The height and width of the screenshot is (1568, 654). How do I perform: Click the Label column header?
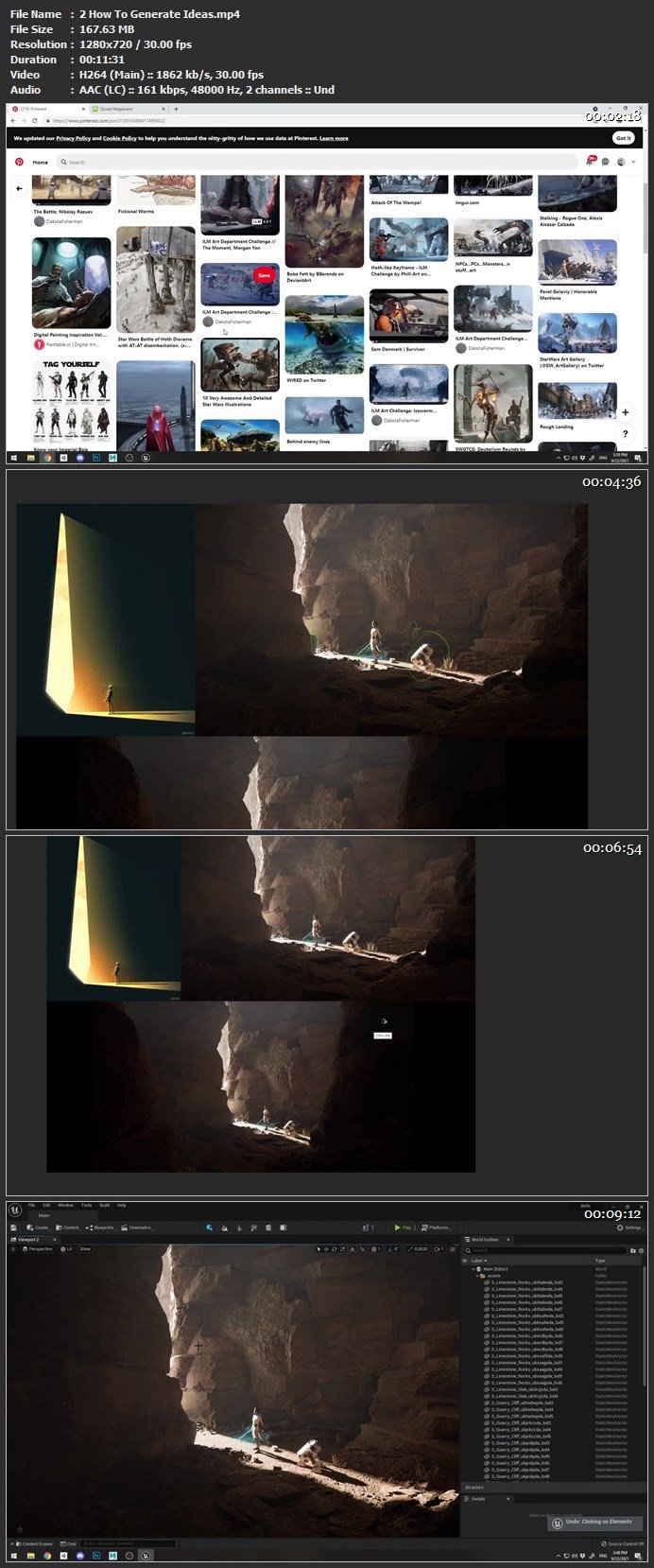(477, 1261)
